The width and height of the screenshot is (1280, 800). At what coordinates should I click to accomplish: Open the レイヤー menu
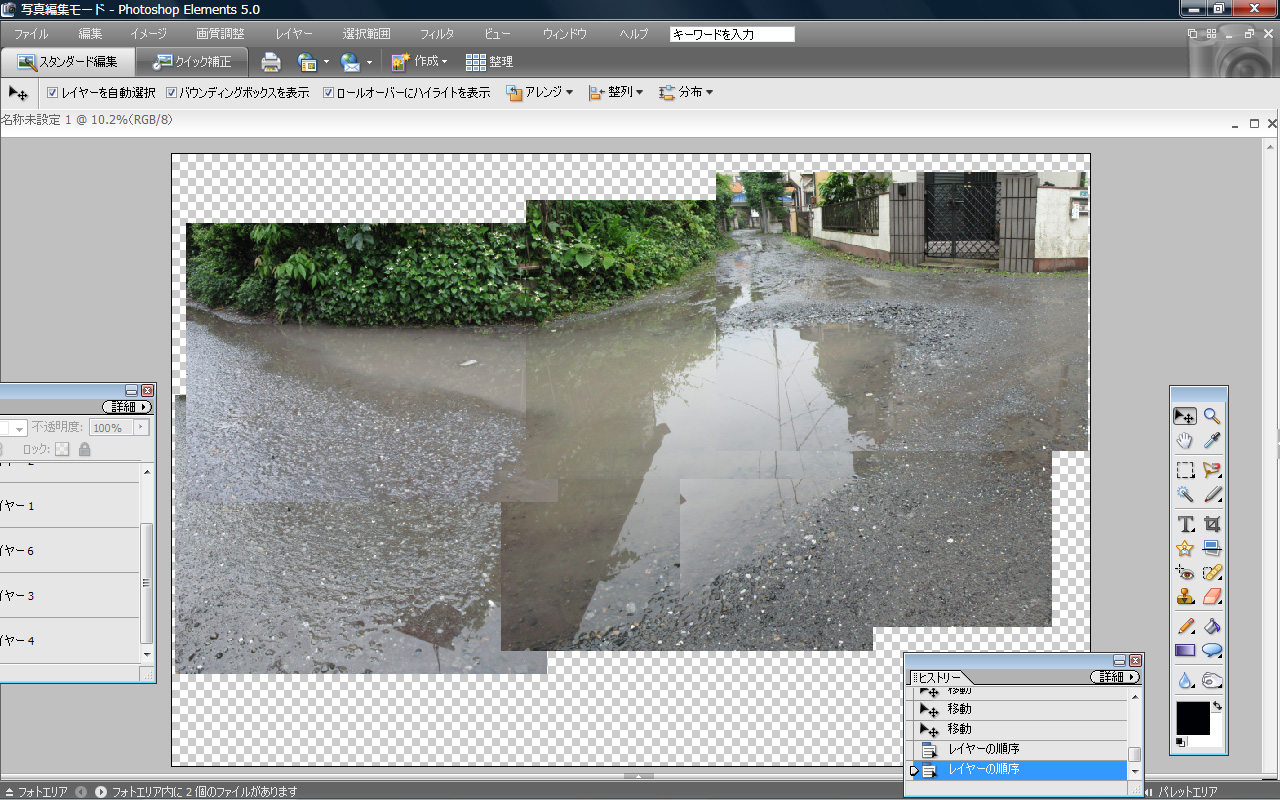[294, 34]
